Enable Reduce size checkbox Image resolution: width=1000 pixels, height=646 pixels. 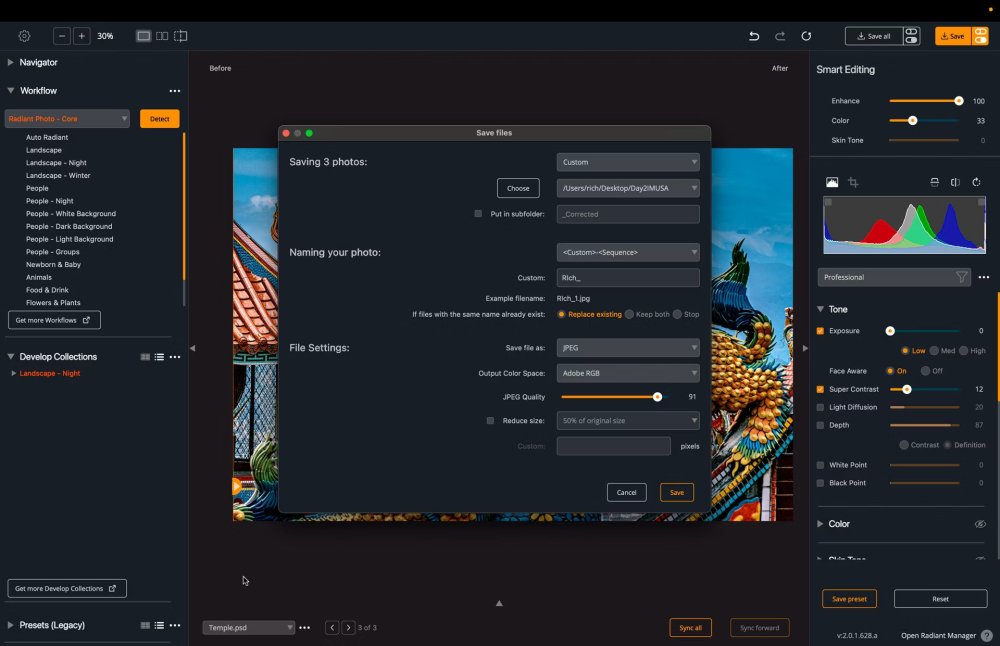(x=490, y=420)
